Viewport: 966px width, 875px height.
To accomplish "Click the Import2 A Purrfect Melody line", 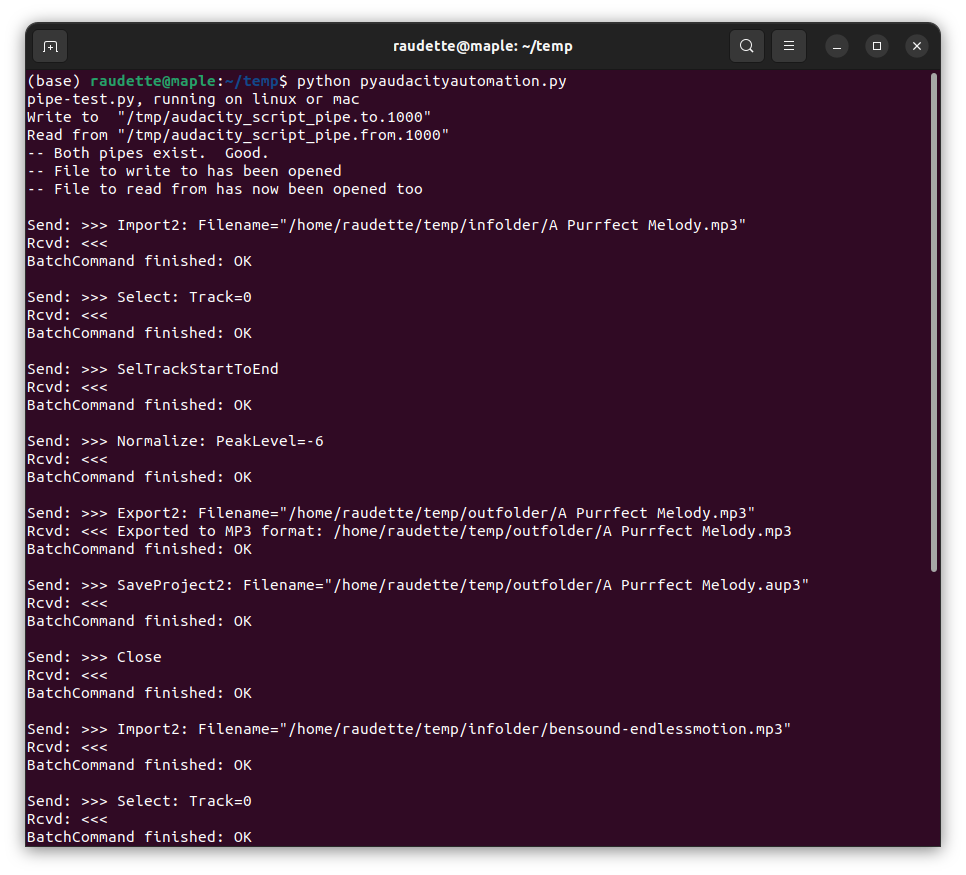I will tap(386, 225).
